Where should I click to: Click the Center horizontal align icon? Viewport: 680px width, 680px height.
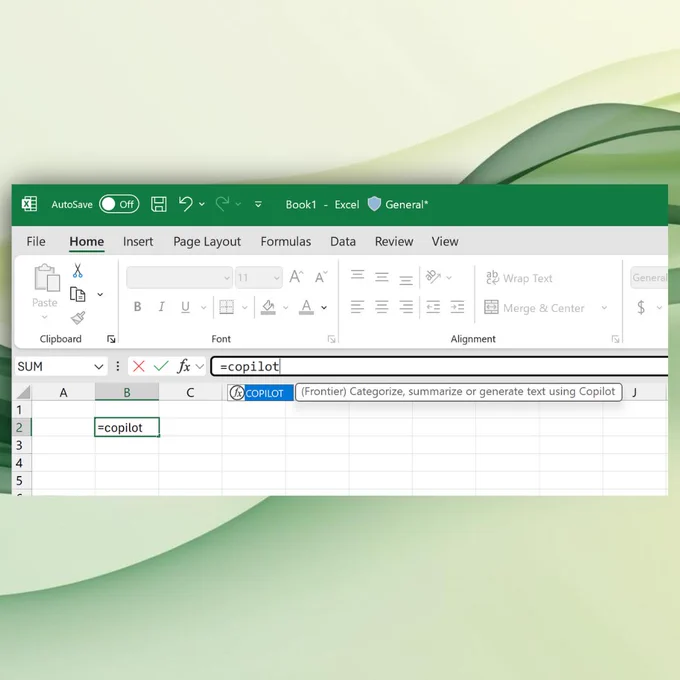click(x=382, y=307)
